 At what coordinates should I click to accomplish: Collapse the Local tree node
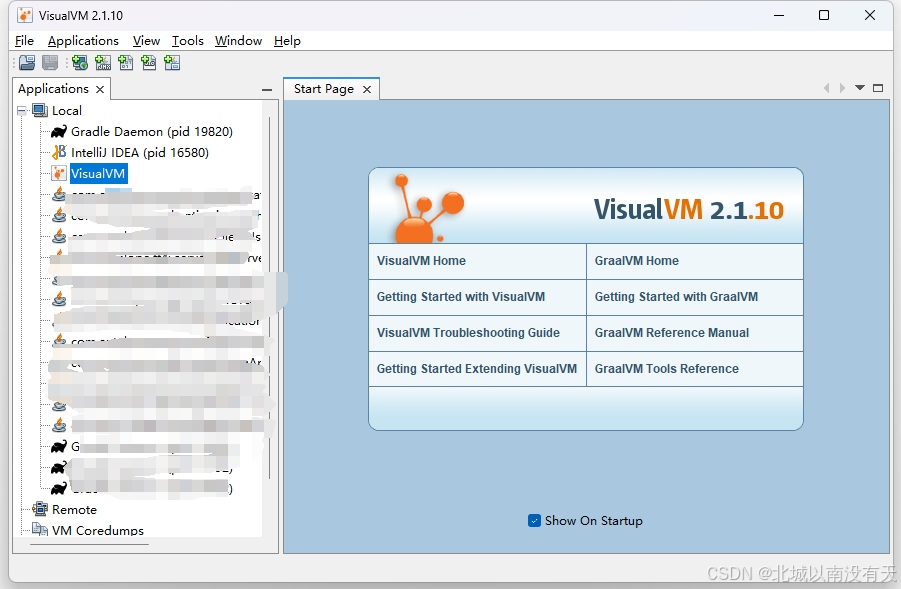pyautogui.click(x=22, y=110)
